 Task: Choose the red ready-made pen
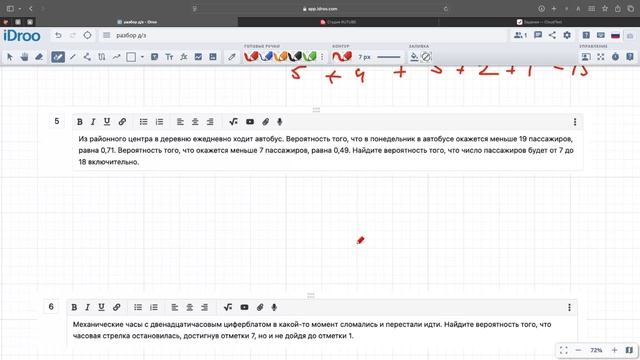(x=251, y=56)
